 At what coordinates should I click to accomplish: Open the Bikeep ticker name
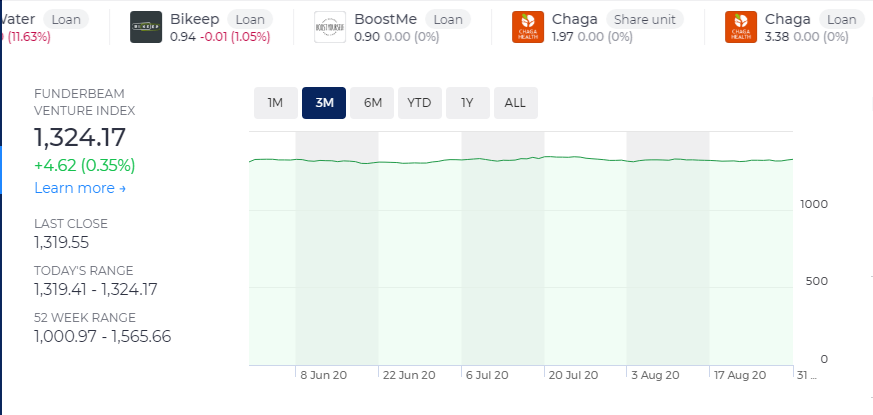click(x=195, y=19)
